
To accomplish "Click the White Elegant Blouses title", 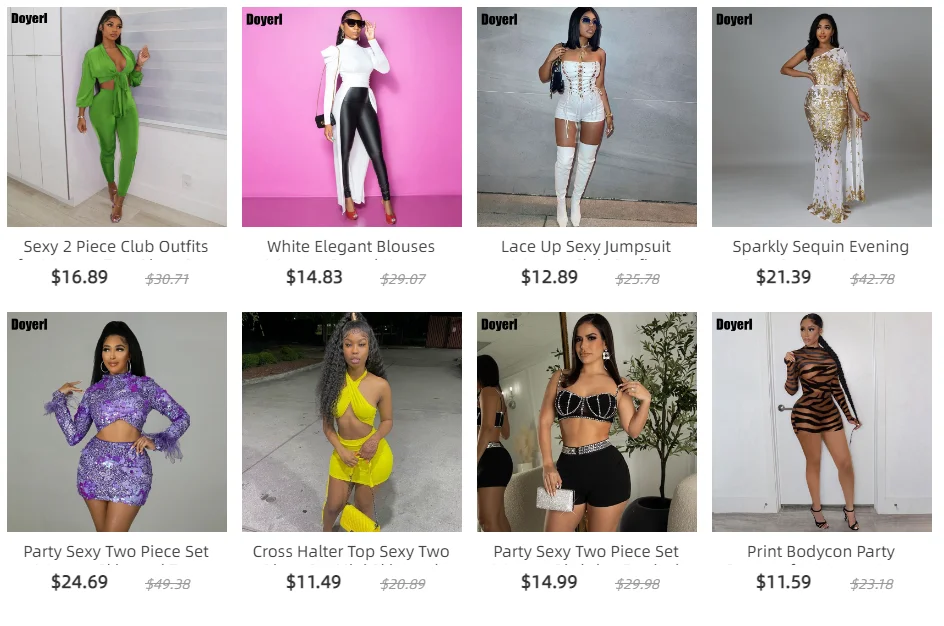I will 351,247.
